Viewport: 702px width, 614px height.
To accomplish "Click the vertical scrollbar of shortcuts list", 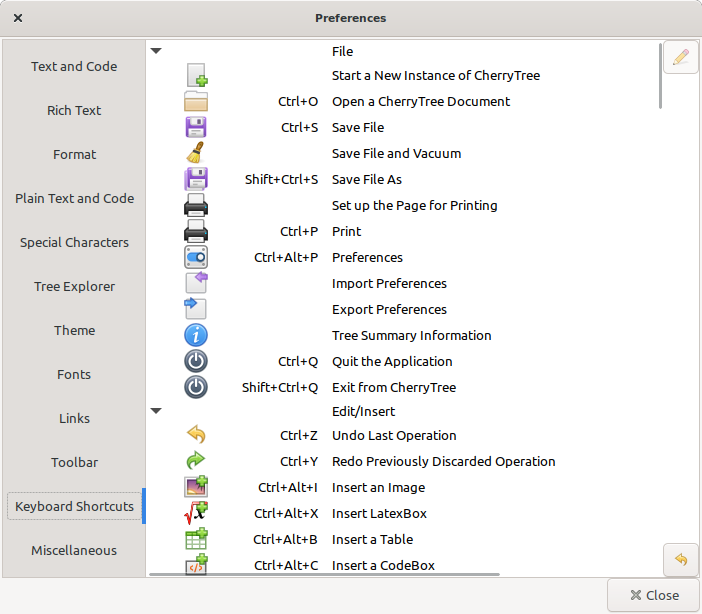I will (x=660, y=76).
